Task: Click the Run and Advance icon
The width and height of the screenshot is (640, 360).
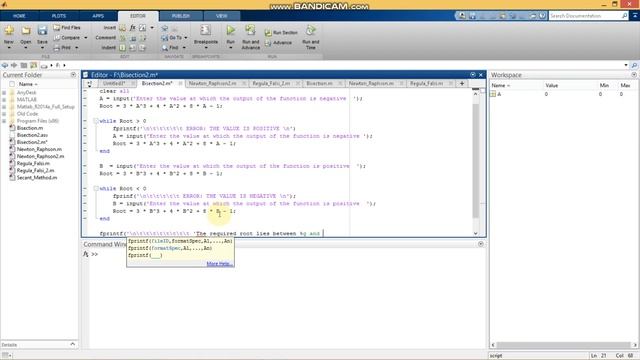Action: click(250, 30)
